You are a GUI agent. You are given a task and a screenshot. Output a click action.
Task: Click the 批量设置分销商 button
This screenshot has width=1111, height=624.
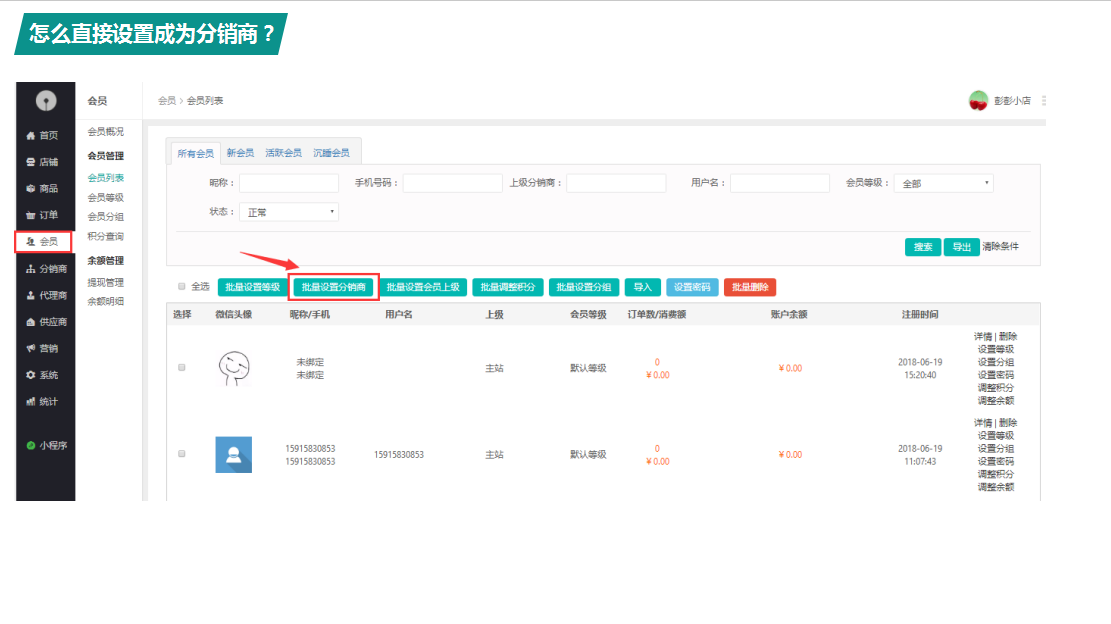(334, 288)
